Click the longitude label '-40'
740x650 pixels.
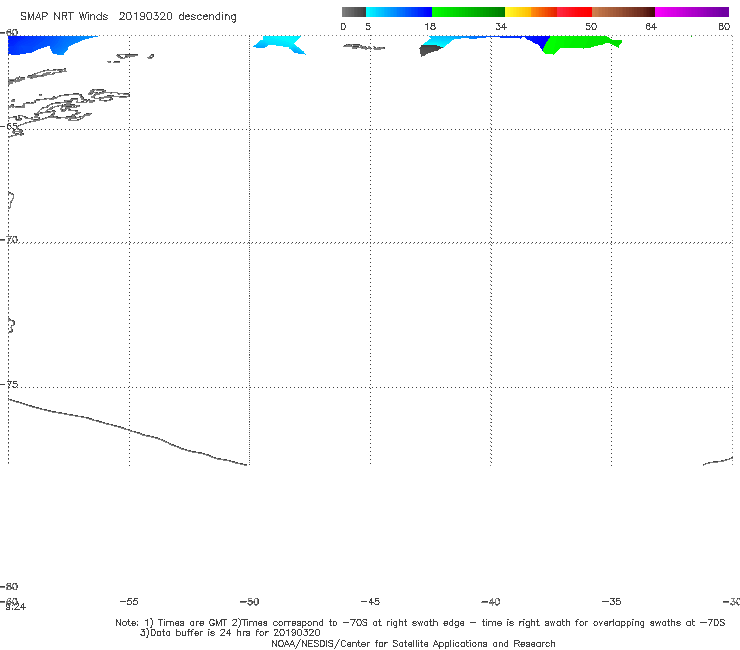490,602
